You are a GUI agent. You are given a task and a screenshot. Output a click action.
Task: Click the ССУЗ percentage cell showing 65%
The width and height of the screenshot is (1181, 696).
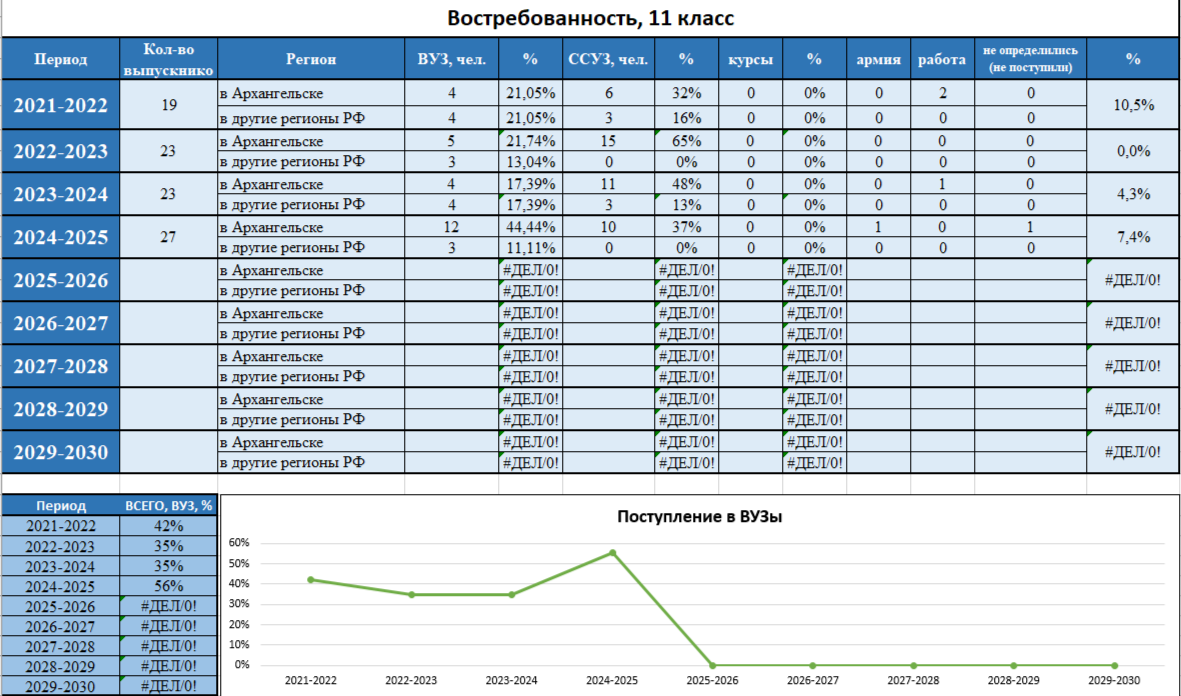[685, 141]
